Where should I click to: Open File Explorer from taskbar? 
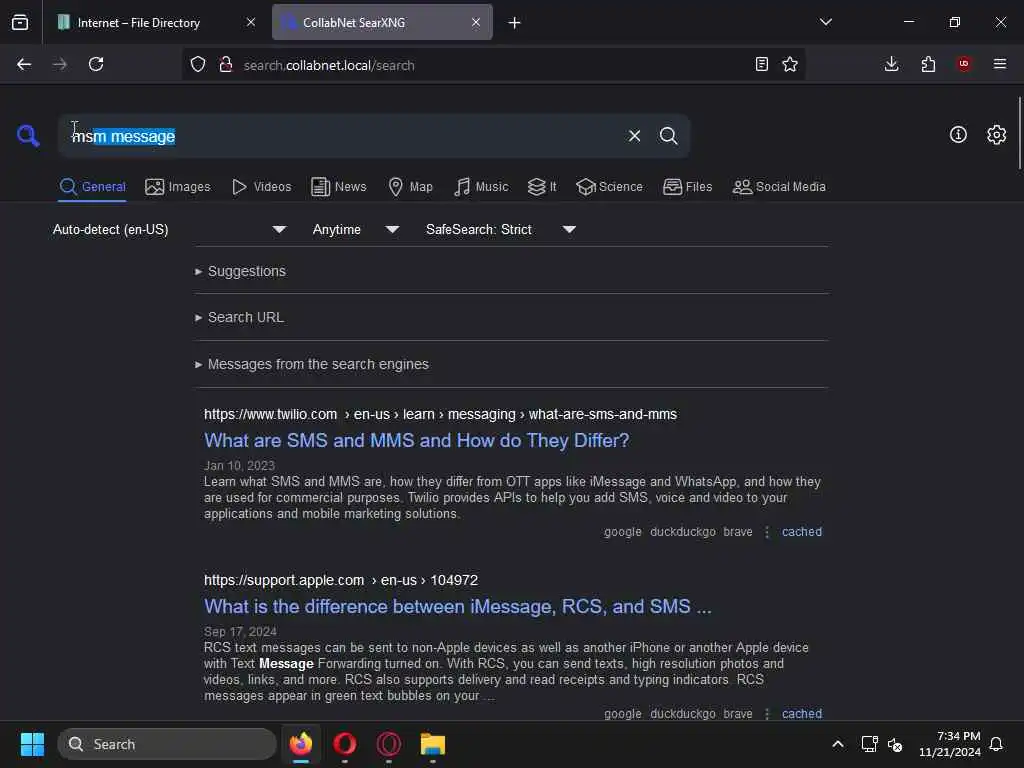pos(432,744)
